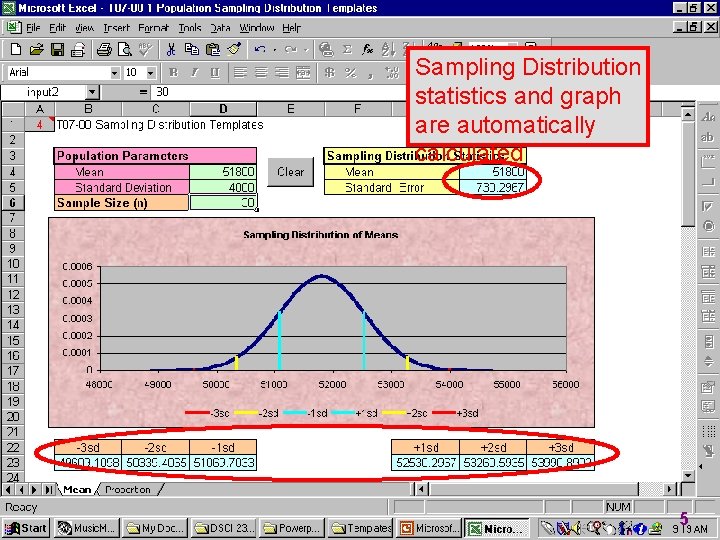Print the sheet using the printer icon

104,49
